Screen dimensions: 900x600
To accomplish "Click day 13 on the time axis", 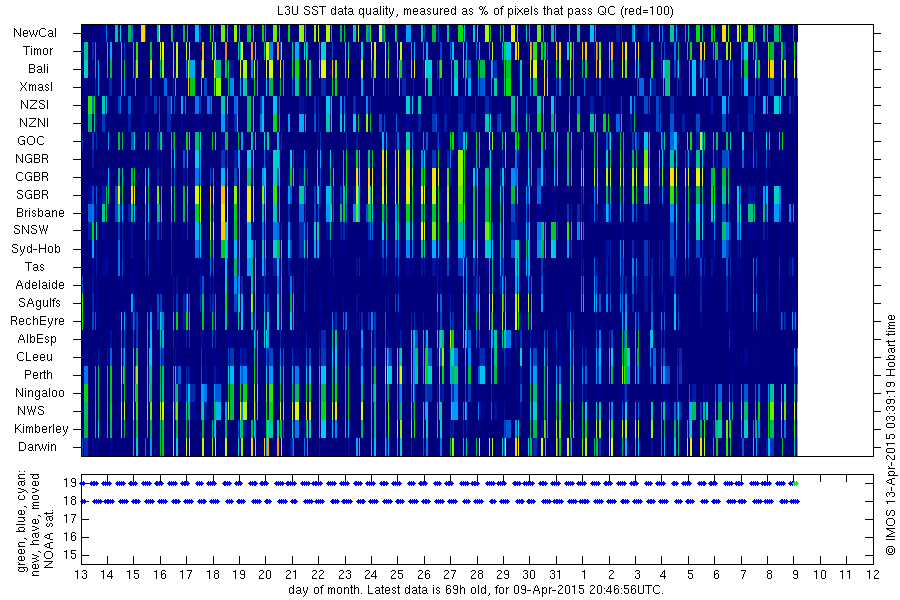I will pyautogui.click(x=81, y=575).
